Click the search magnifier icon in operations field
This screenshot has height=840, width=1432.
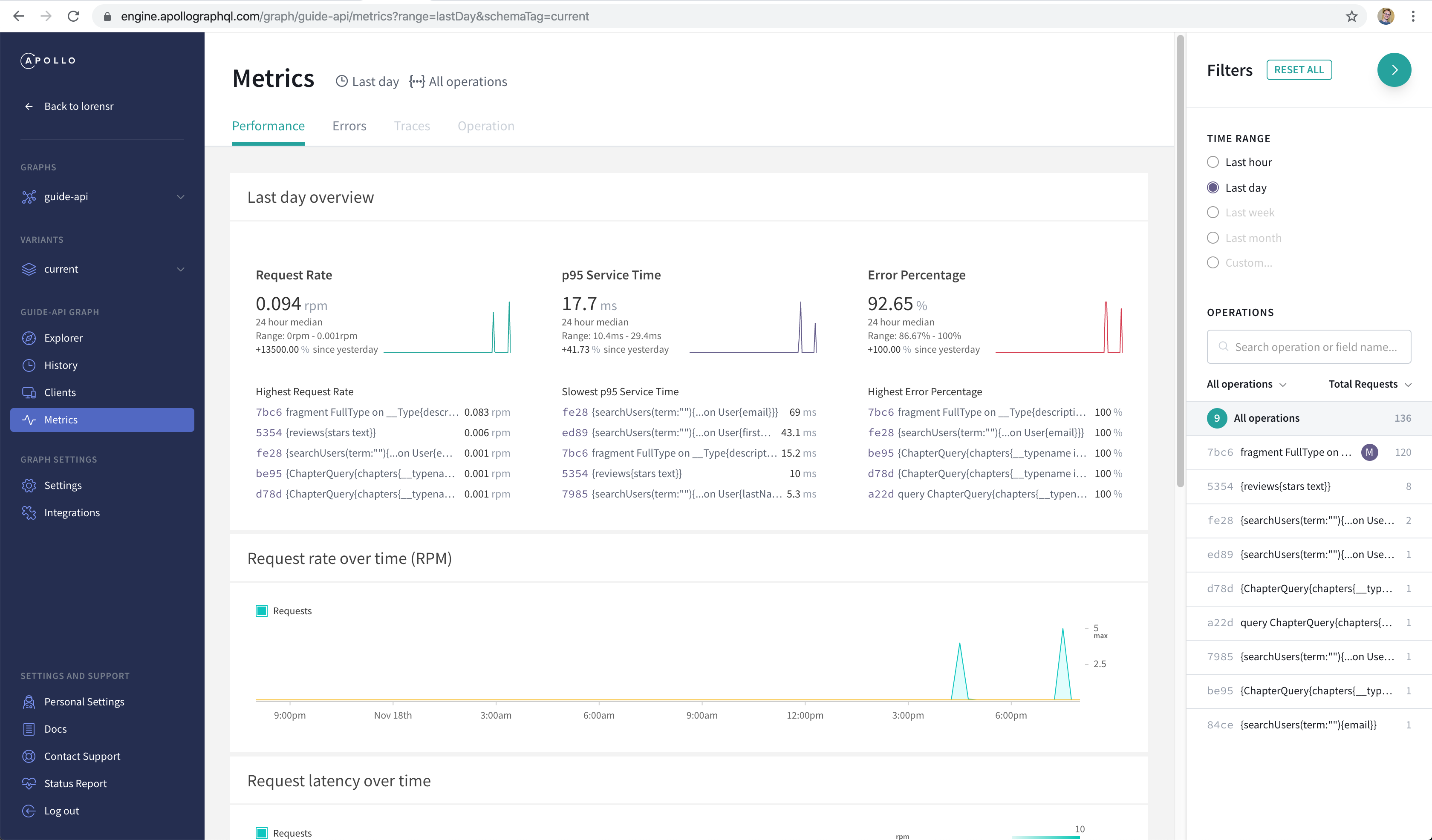pyautogui.click(x=1224, y=346)
